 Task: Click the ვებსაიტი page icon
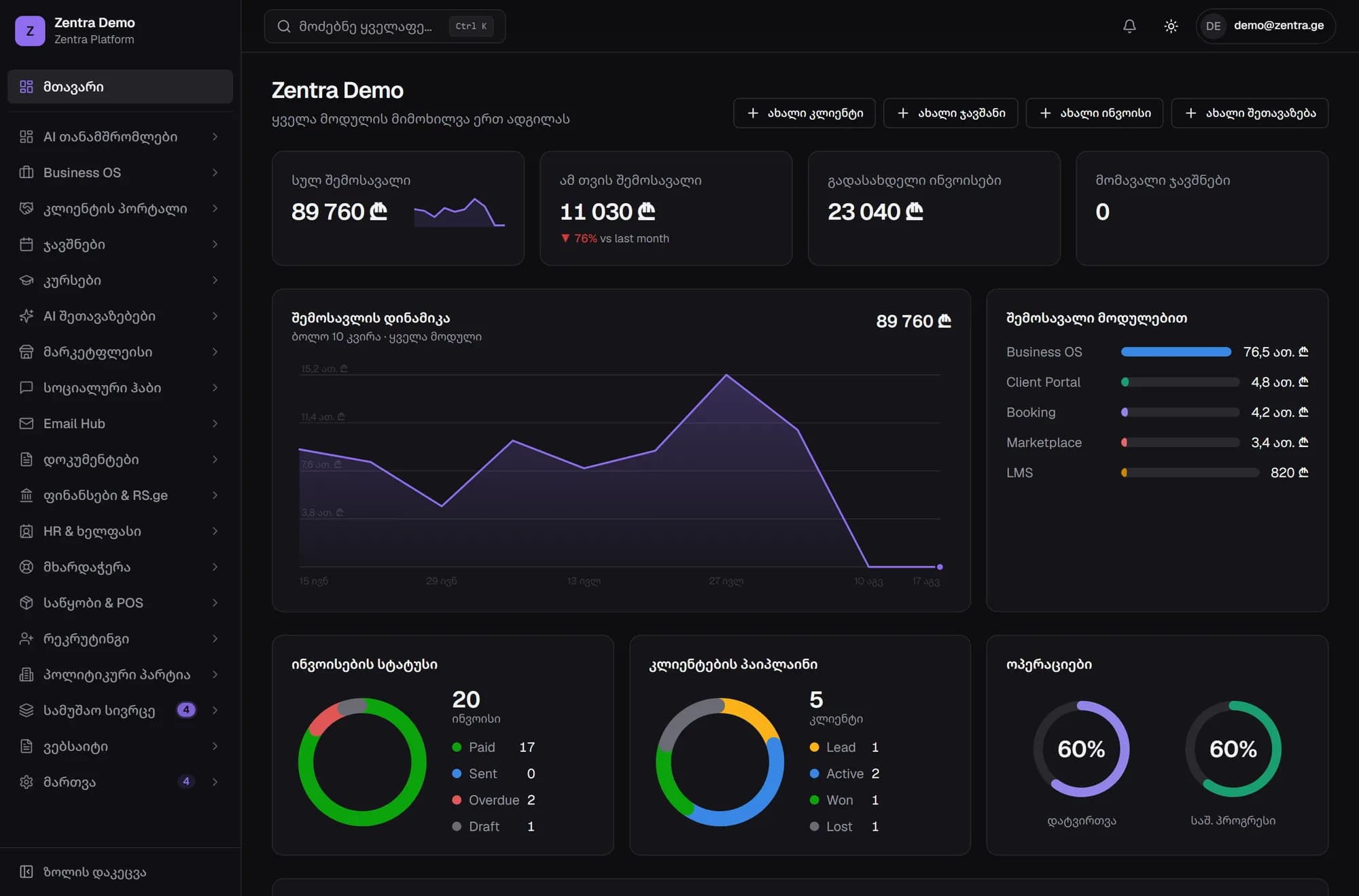pyautogui.click(x=27, y=746)
